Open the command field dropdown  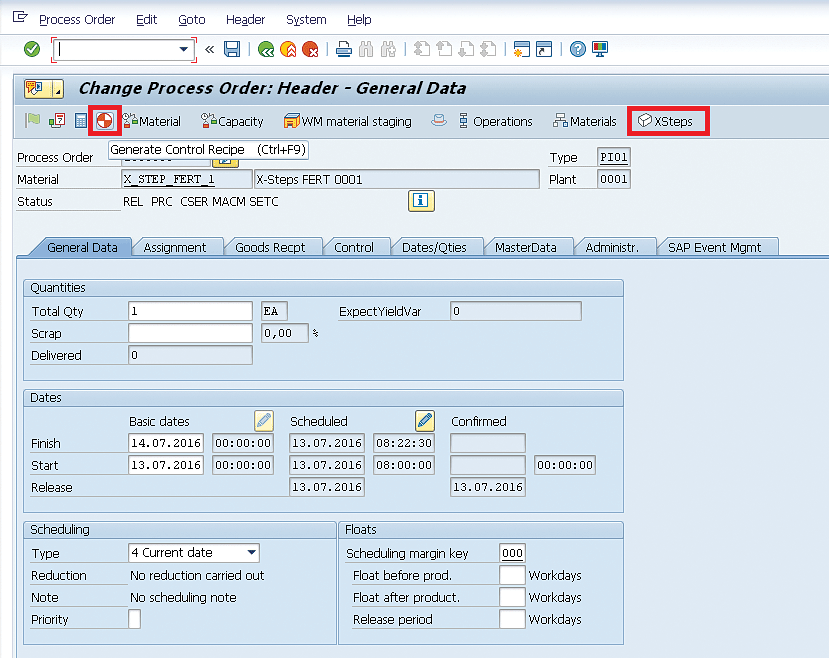pos(184,49)
